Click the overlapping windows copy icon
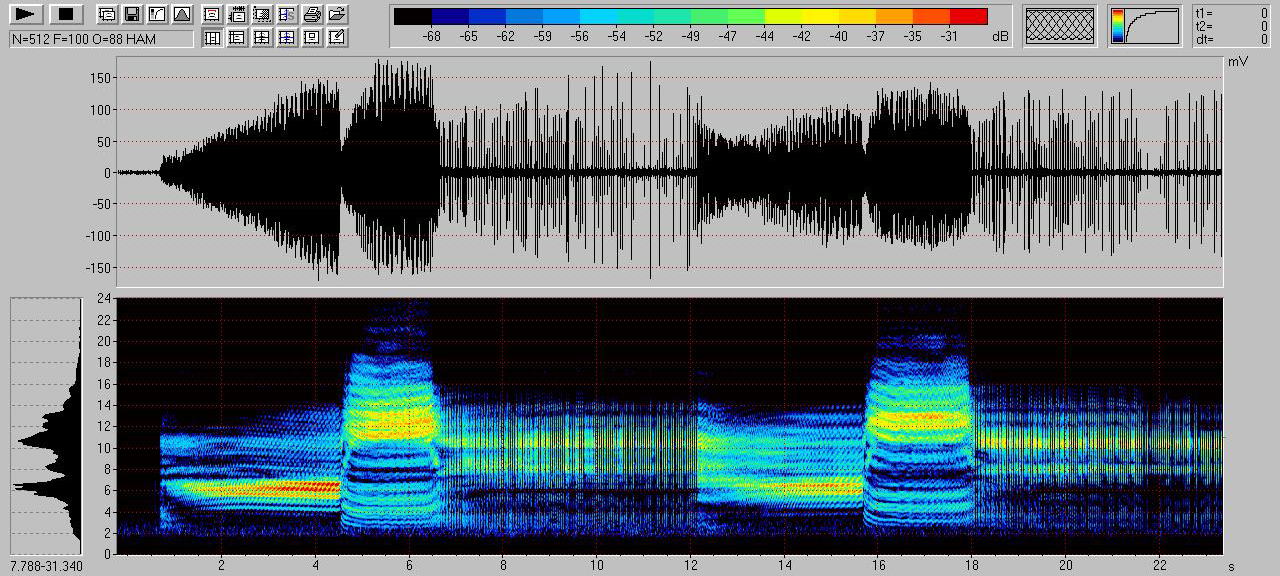Screen dimensions: 1280x576 (107, 14)
